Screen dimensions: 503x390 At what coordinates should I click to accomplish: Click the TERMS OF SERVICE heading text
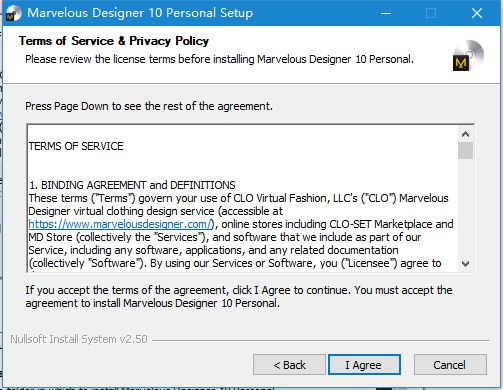point(76,146)
